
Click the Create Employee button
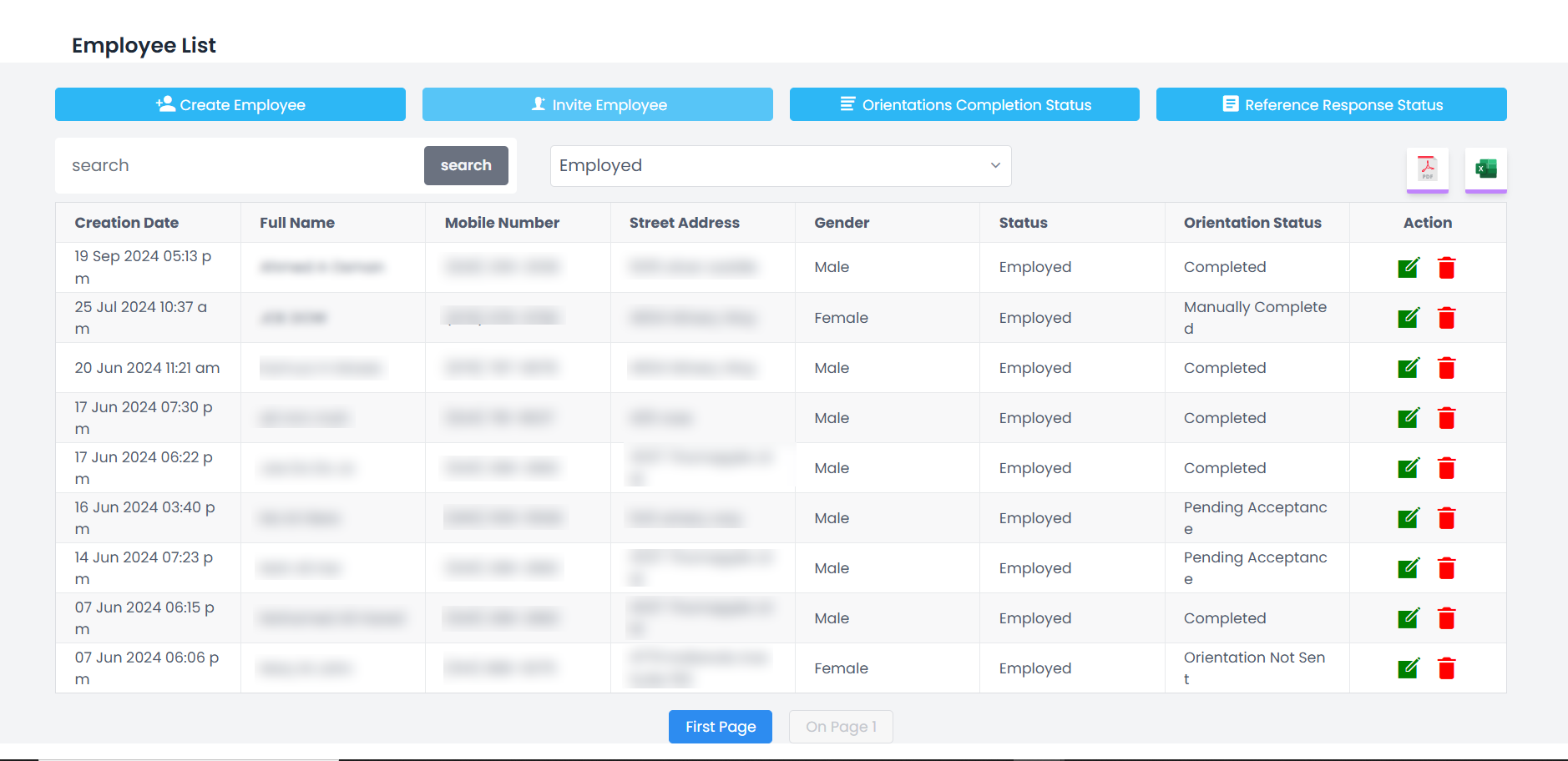click(x=230, y=105)
